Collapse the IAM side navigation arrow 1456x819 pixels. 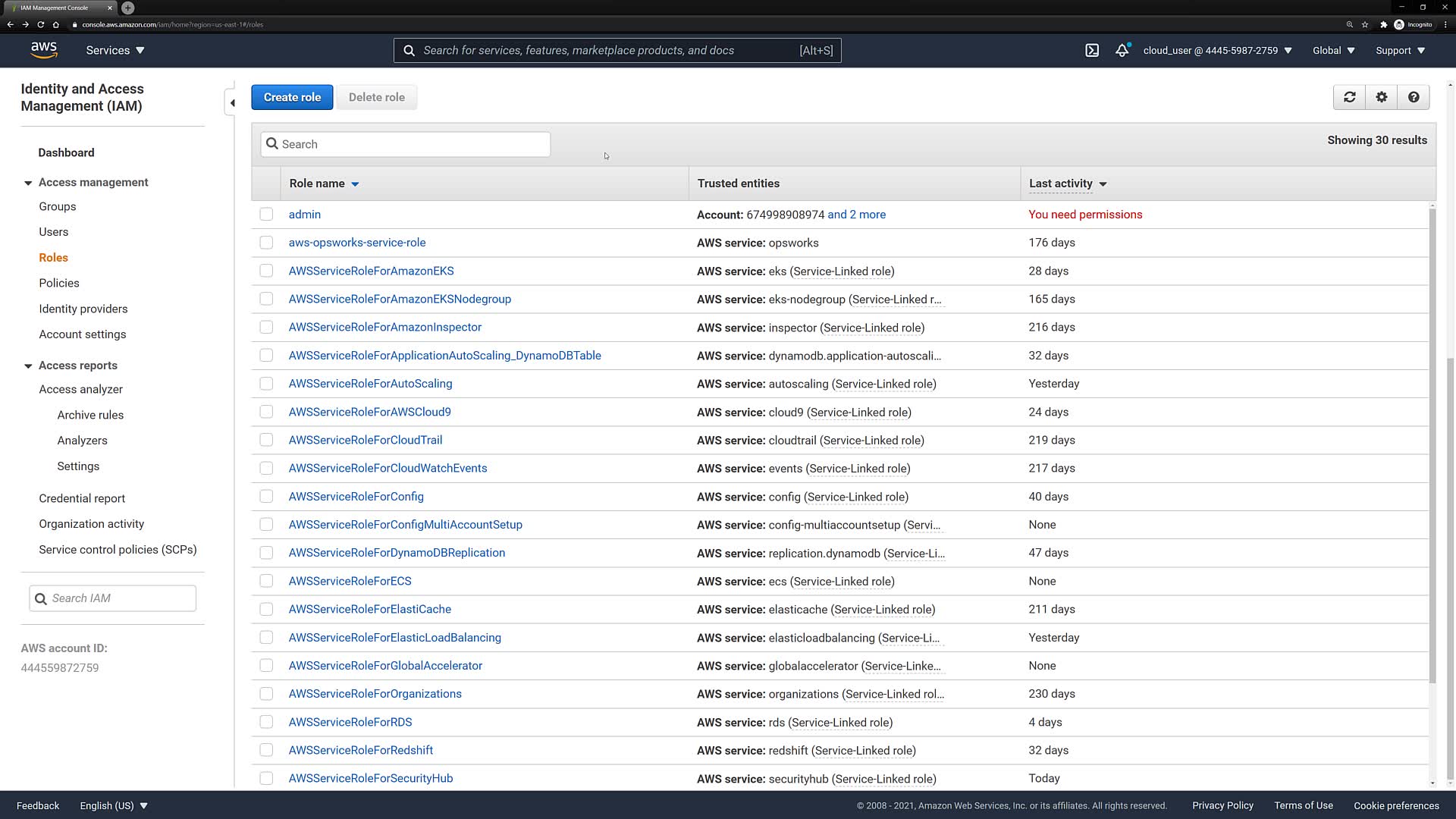(x=232, y=102)
